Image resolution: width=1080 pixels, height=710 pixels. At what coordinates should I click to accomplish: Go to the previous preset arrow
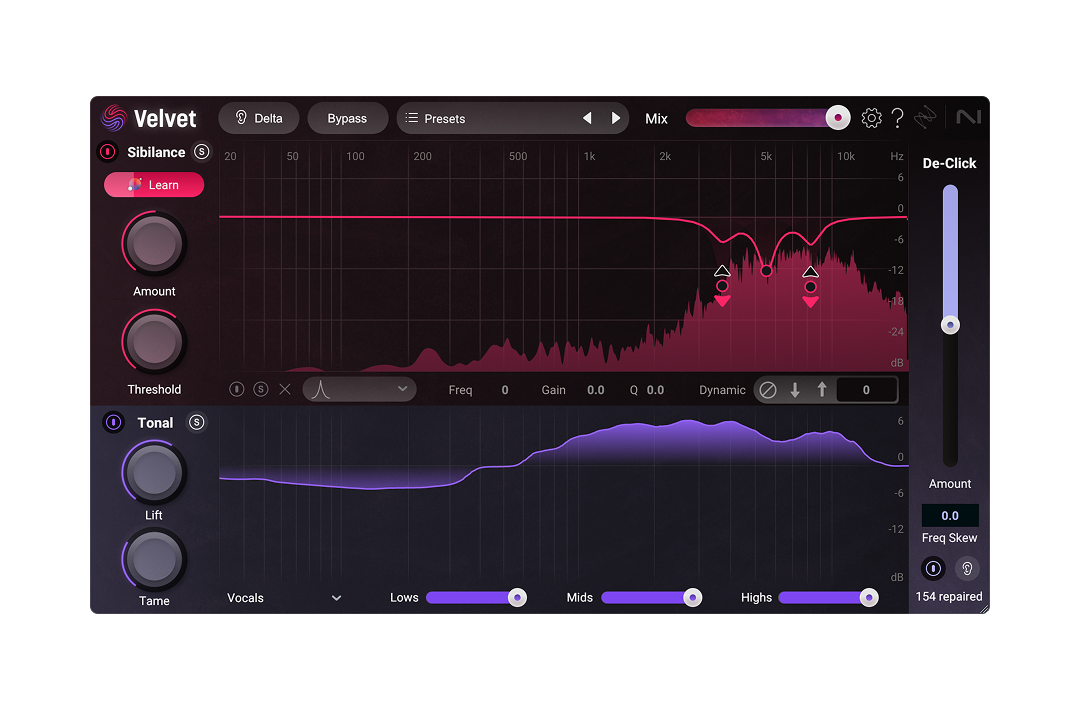587,118
